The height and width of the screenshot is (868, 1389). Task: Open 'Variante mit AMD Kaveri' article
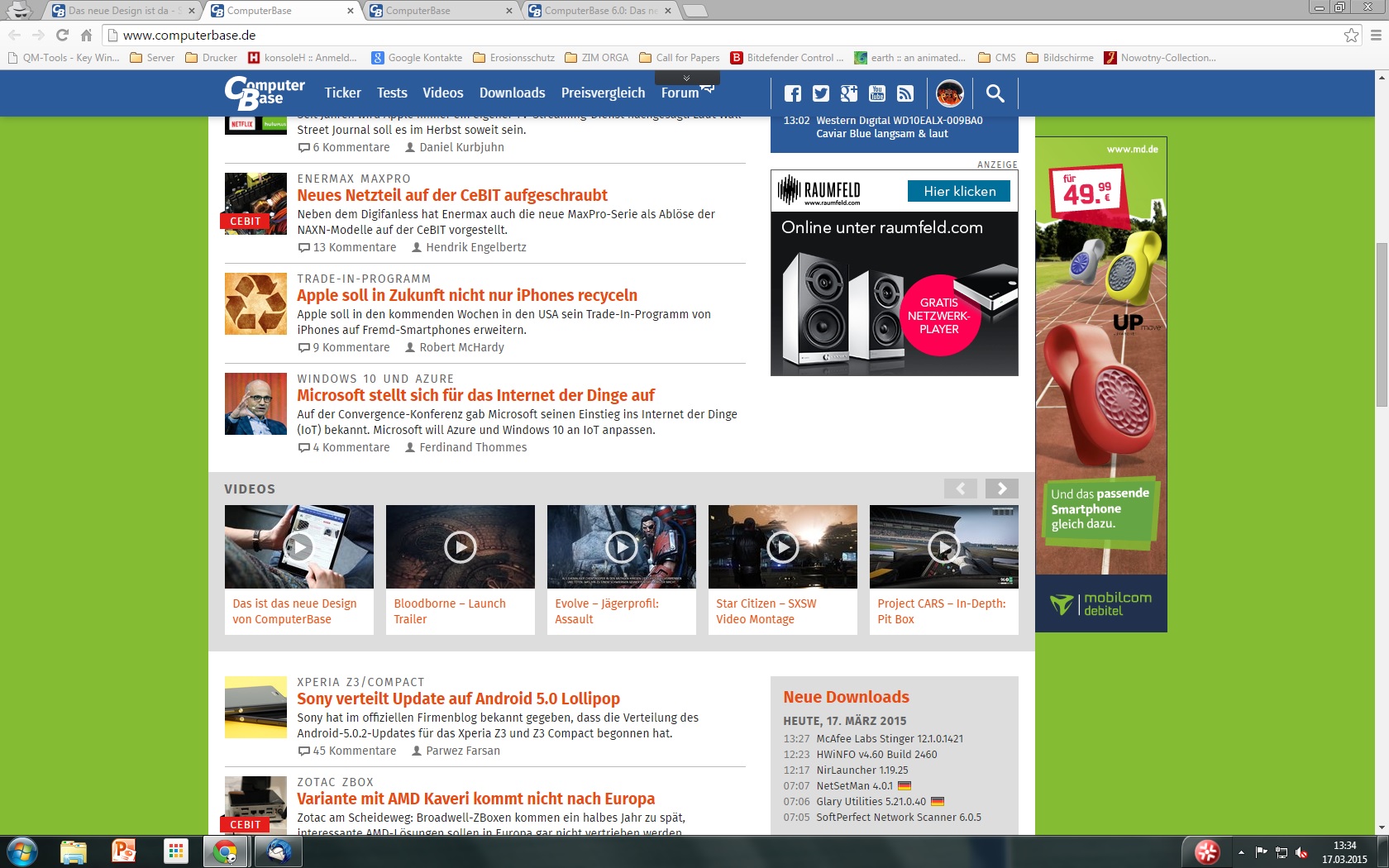pos(475,799)
